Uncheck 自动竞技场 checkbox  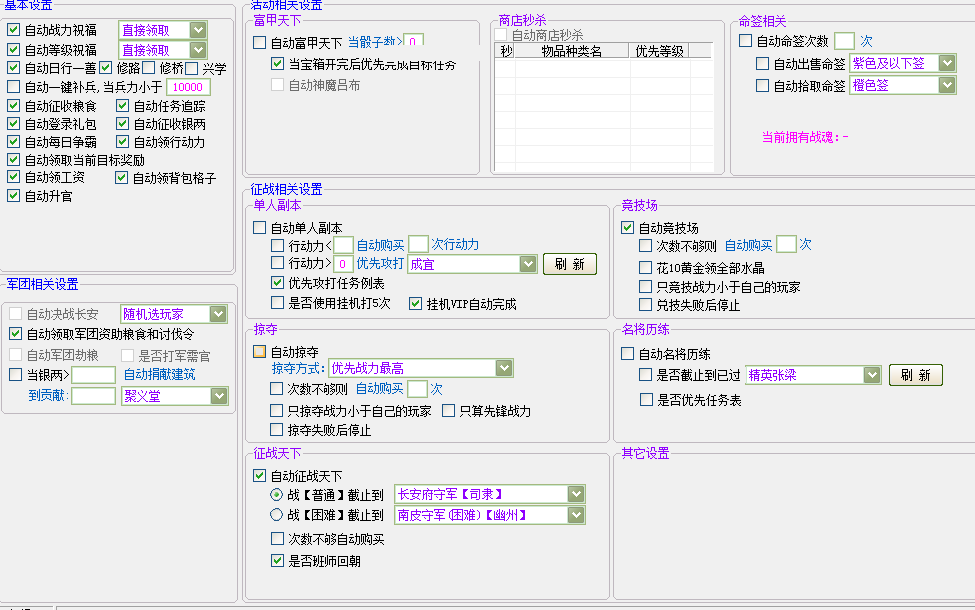tap(628, 228)
